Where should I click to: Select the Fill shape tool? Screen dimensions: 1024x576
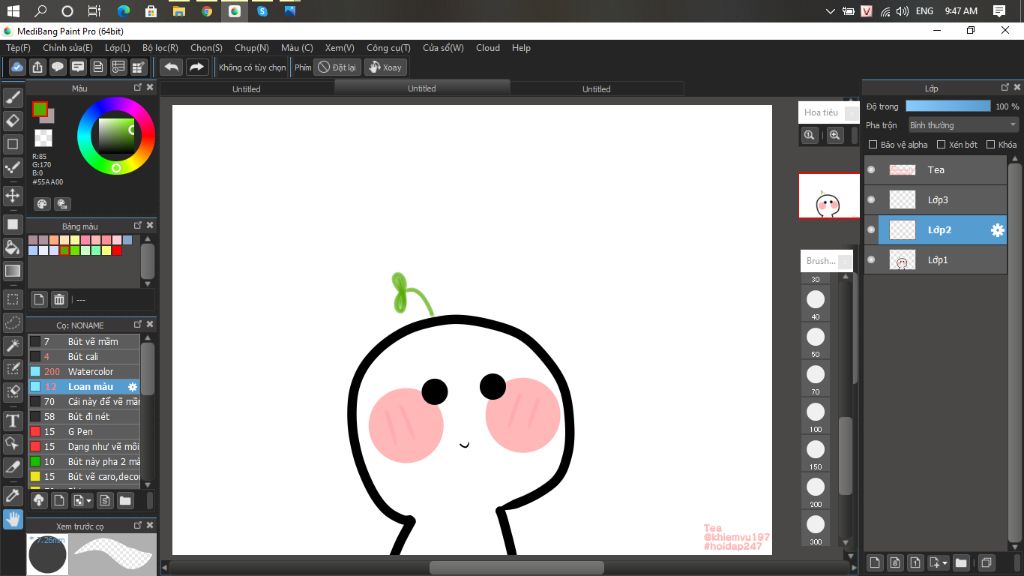pos(12,224)
